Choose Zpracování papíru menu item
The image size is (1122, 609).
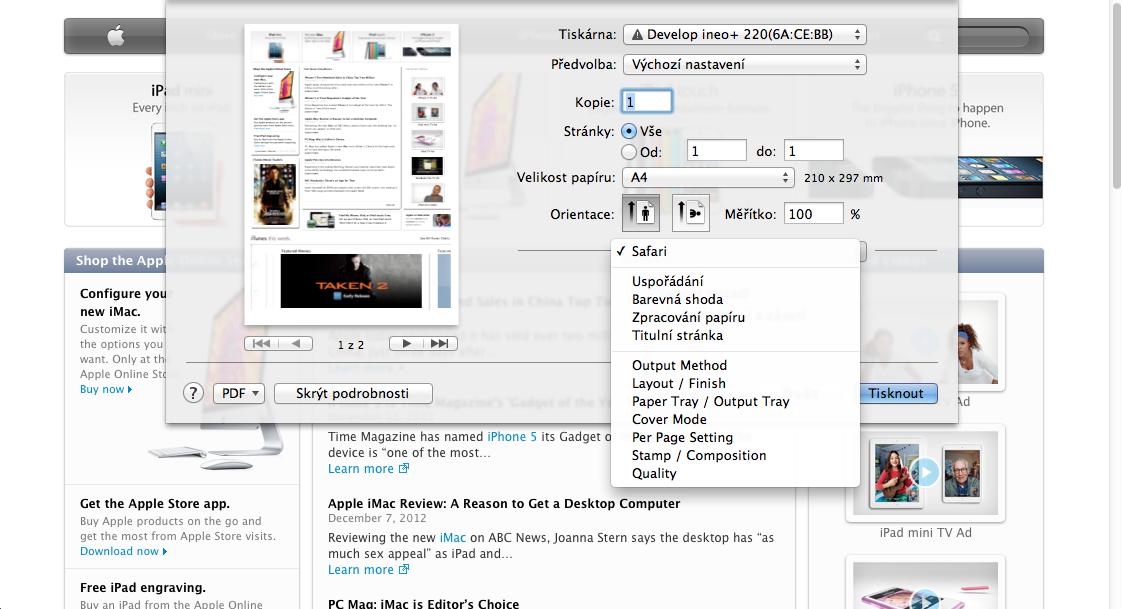point(736,317)
